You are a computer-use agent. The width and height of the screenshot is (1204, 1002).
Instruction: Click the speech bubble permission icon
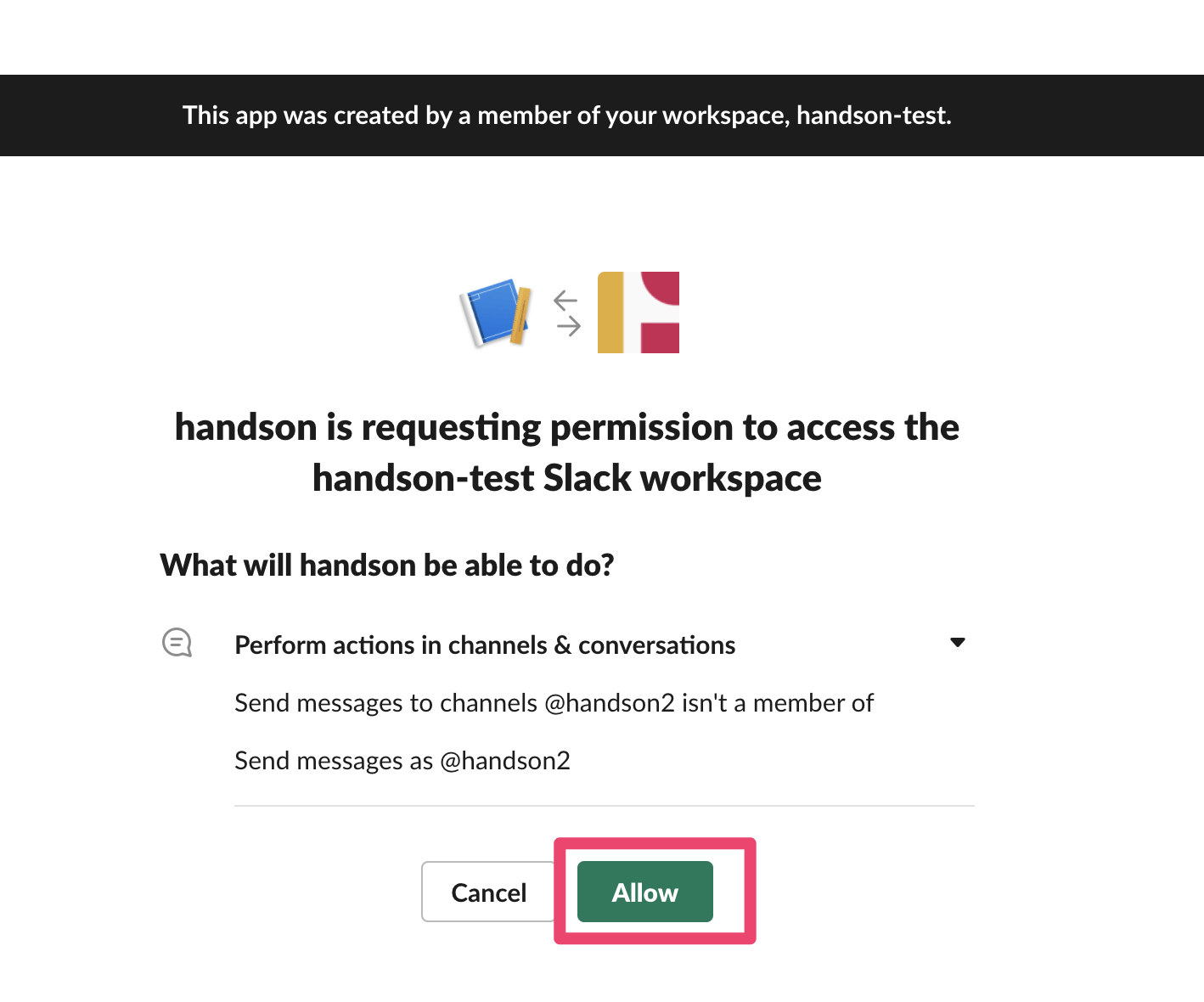[177, 643]
